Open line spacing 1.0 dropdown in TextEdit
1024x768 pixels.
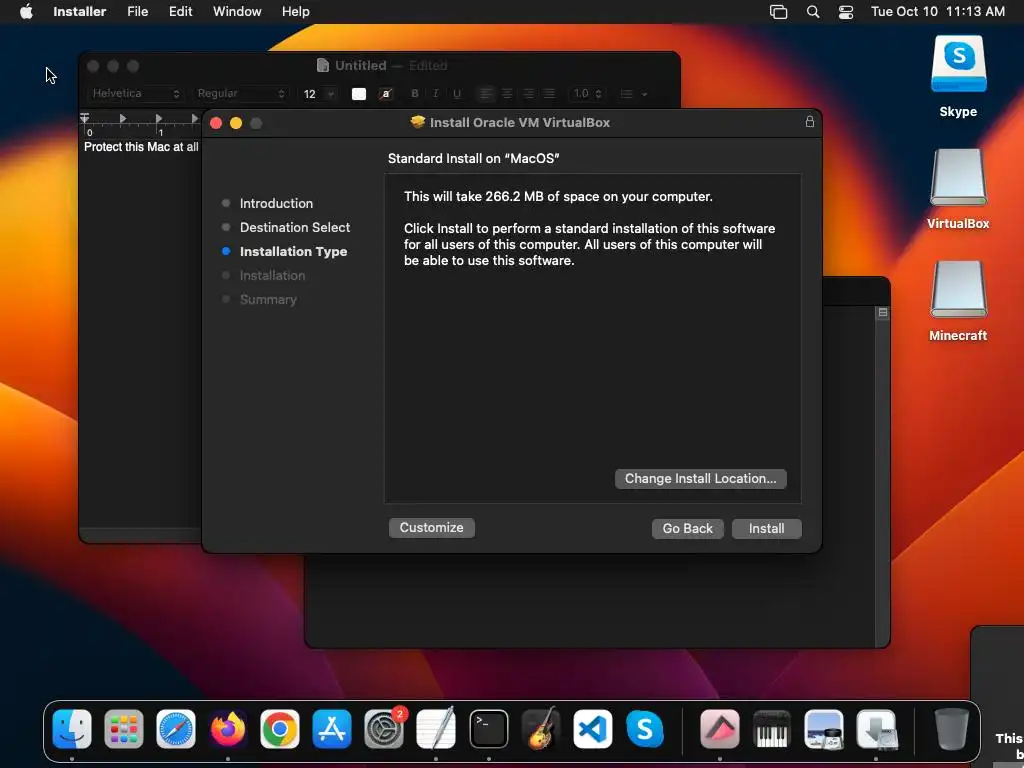pyautogui.click(x=586, y=93)
